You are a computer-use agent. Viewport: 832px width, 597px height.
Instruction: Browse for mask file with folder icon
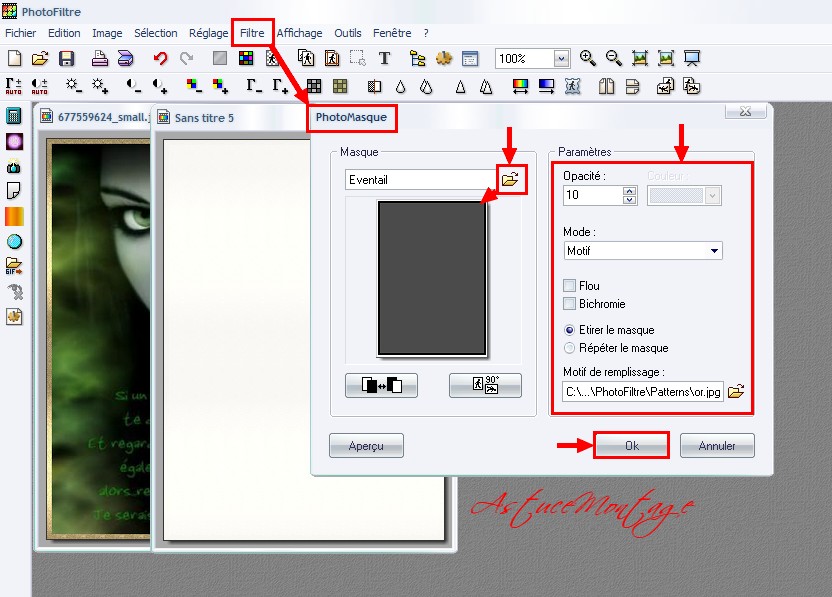[510, 179]
